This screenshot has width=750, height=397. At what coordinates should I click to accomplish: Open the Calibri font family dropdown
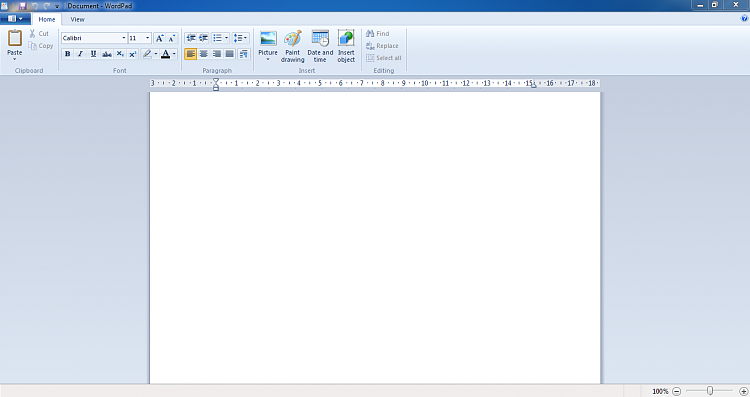(x=123, y=38)
